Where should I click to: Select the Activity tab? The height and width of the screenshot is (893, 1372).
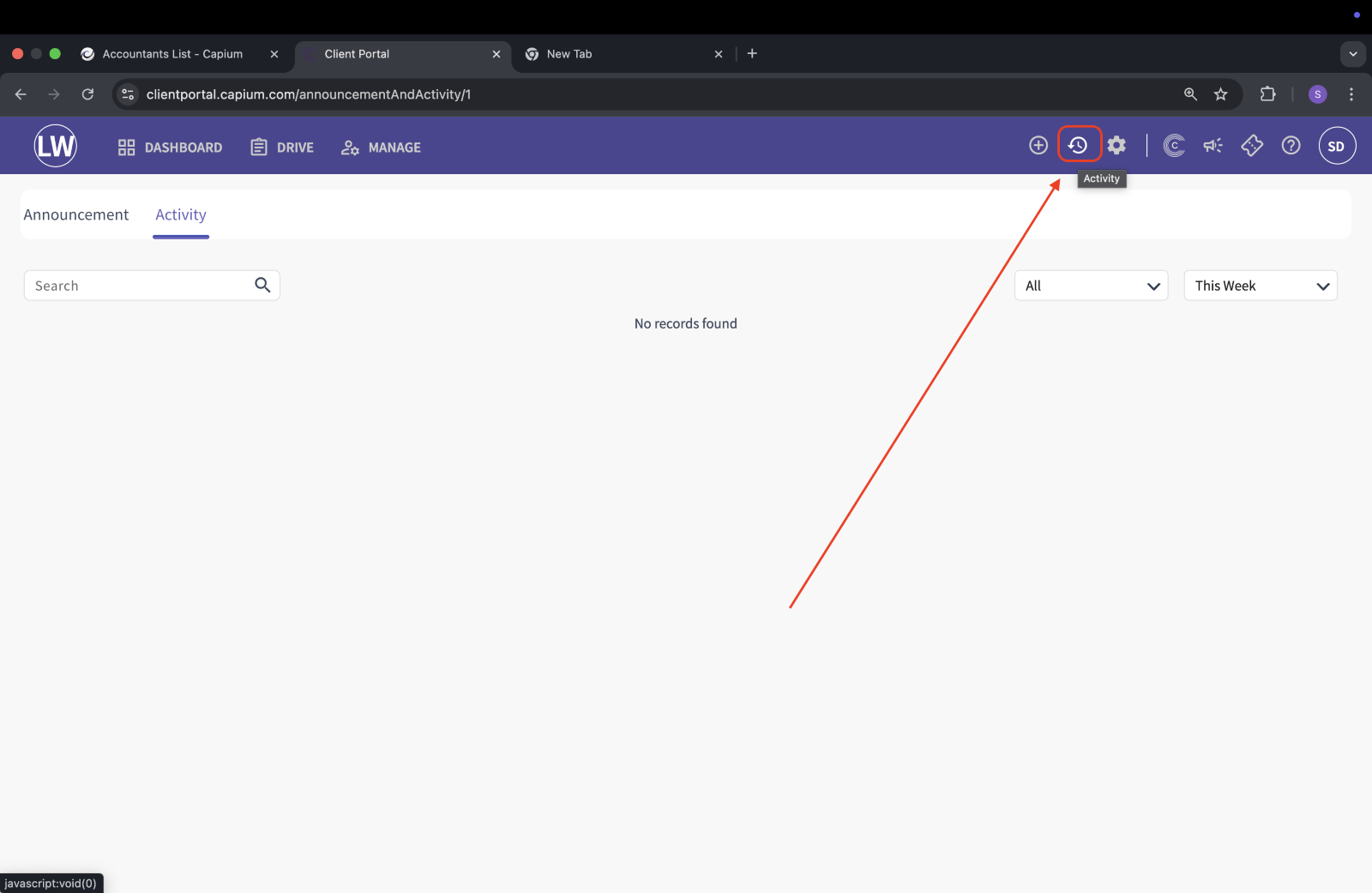tap(181, 214)
